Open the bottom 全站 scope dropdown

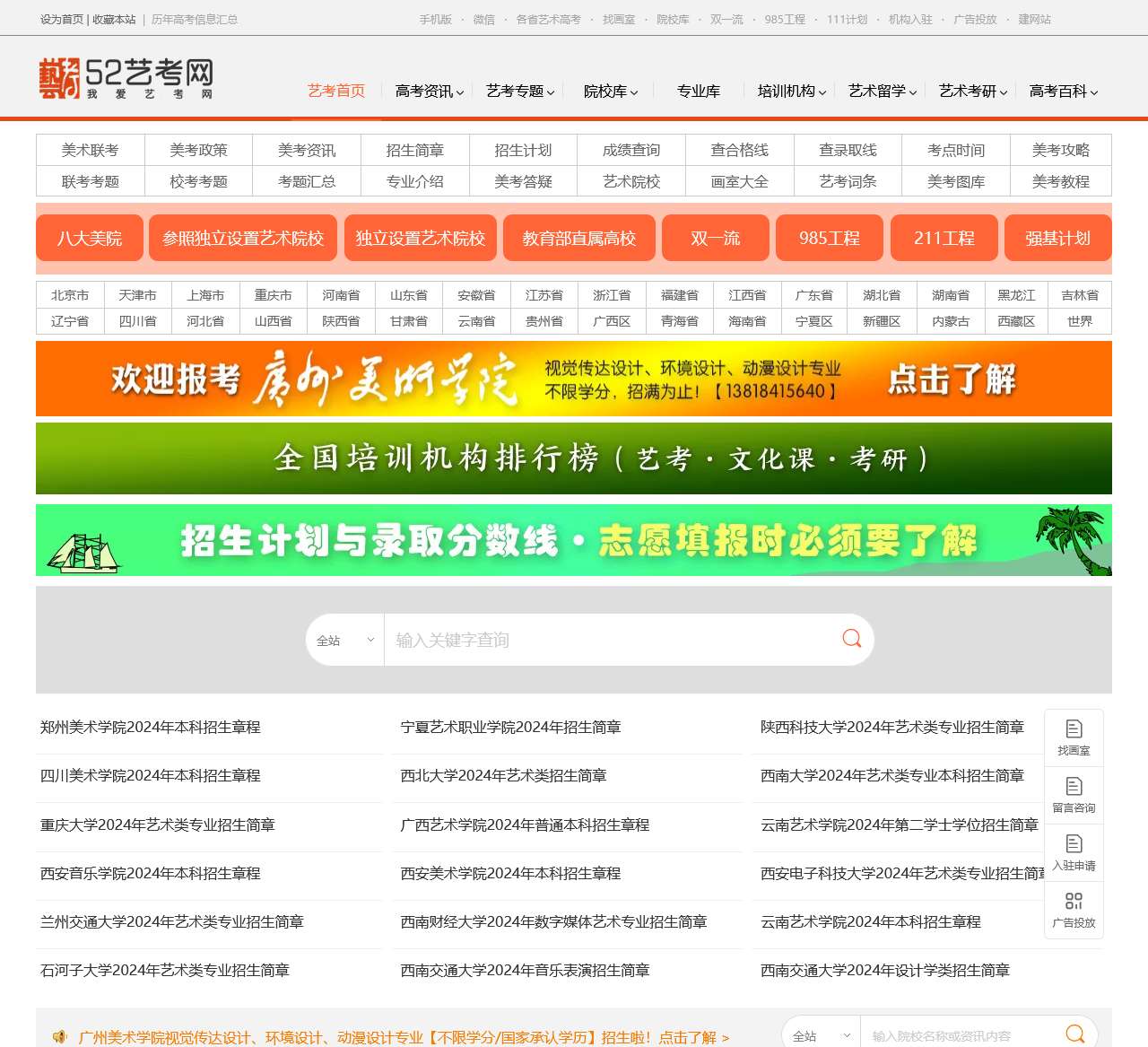[821, 1036]
